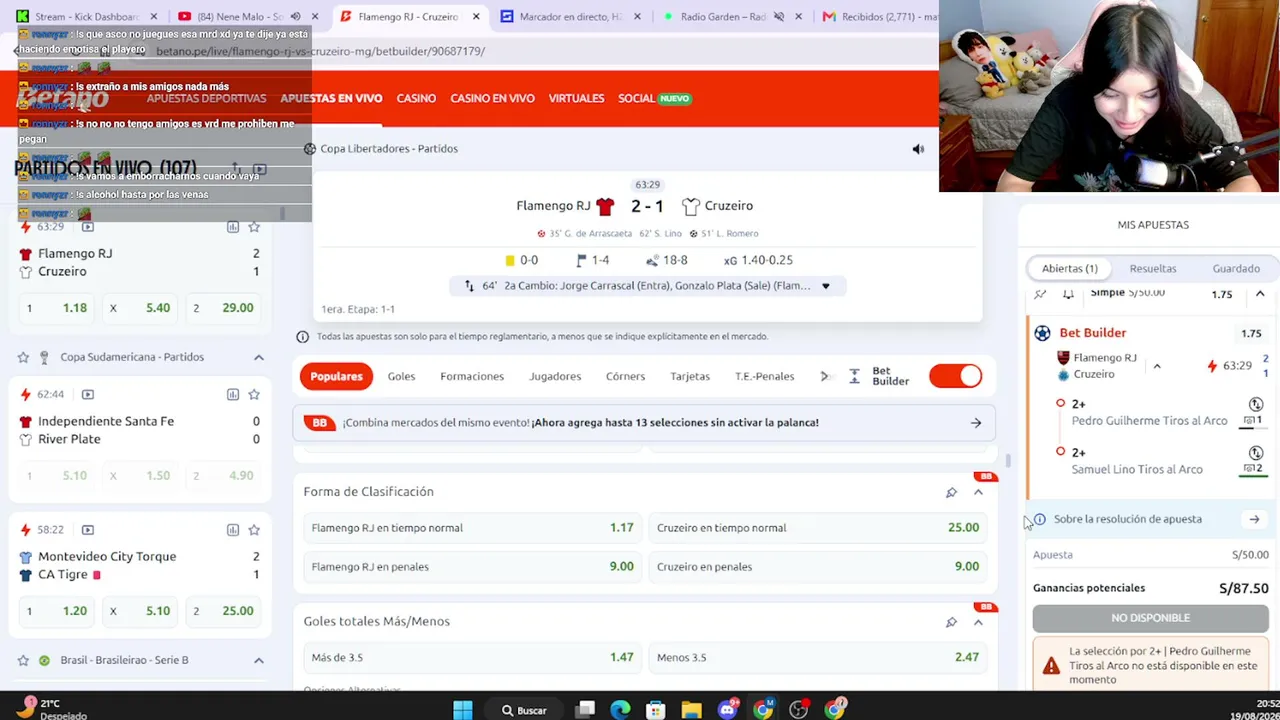Switch to Resueltas bets tab
The image size is (1280, 720).
point(1153,269)
